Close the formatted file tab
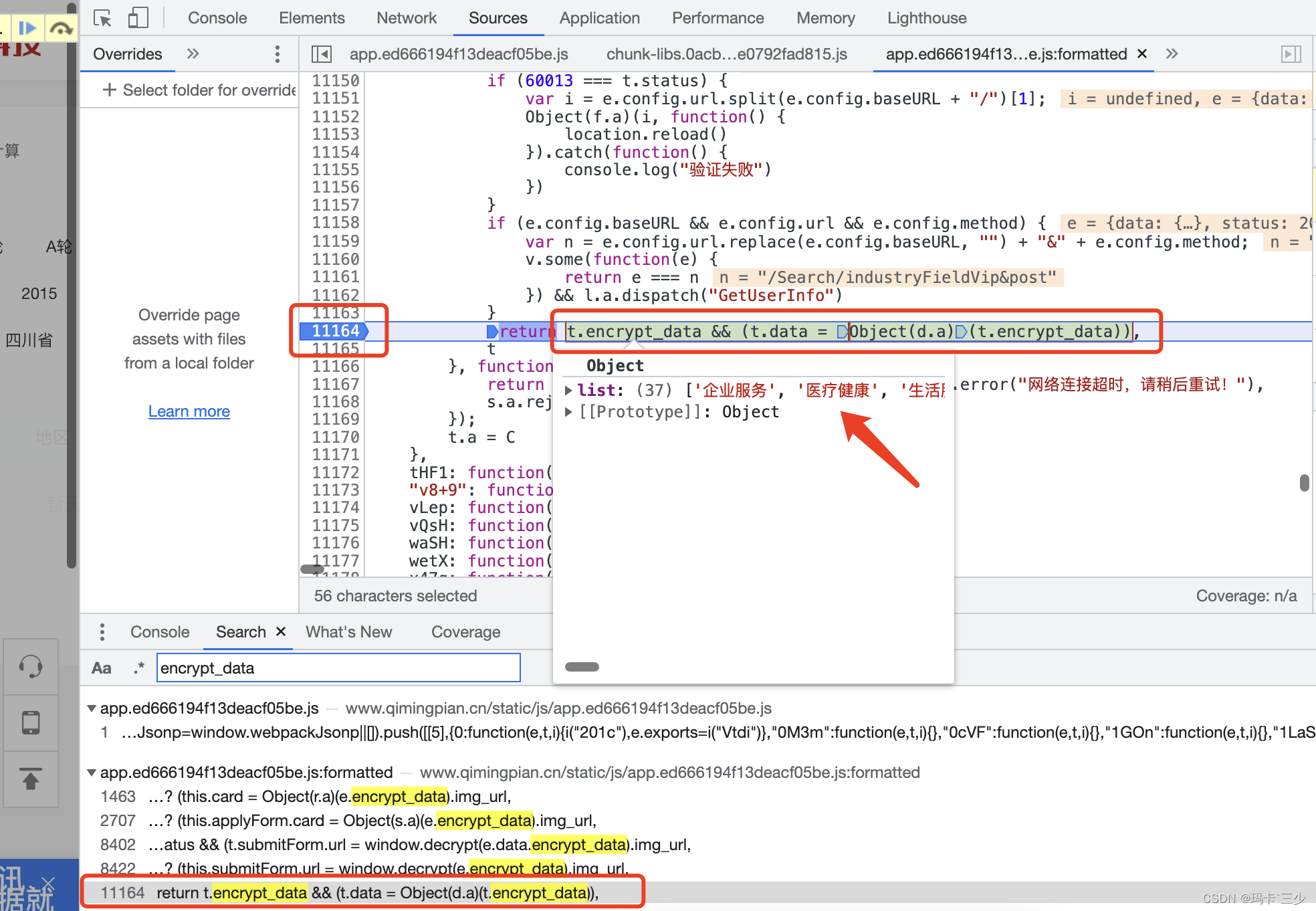1316x911 pixels. [1142, 54]
